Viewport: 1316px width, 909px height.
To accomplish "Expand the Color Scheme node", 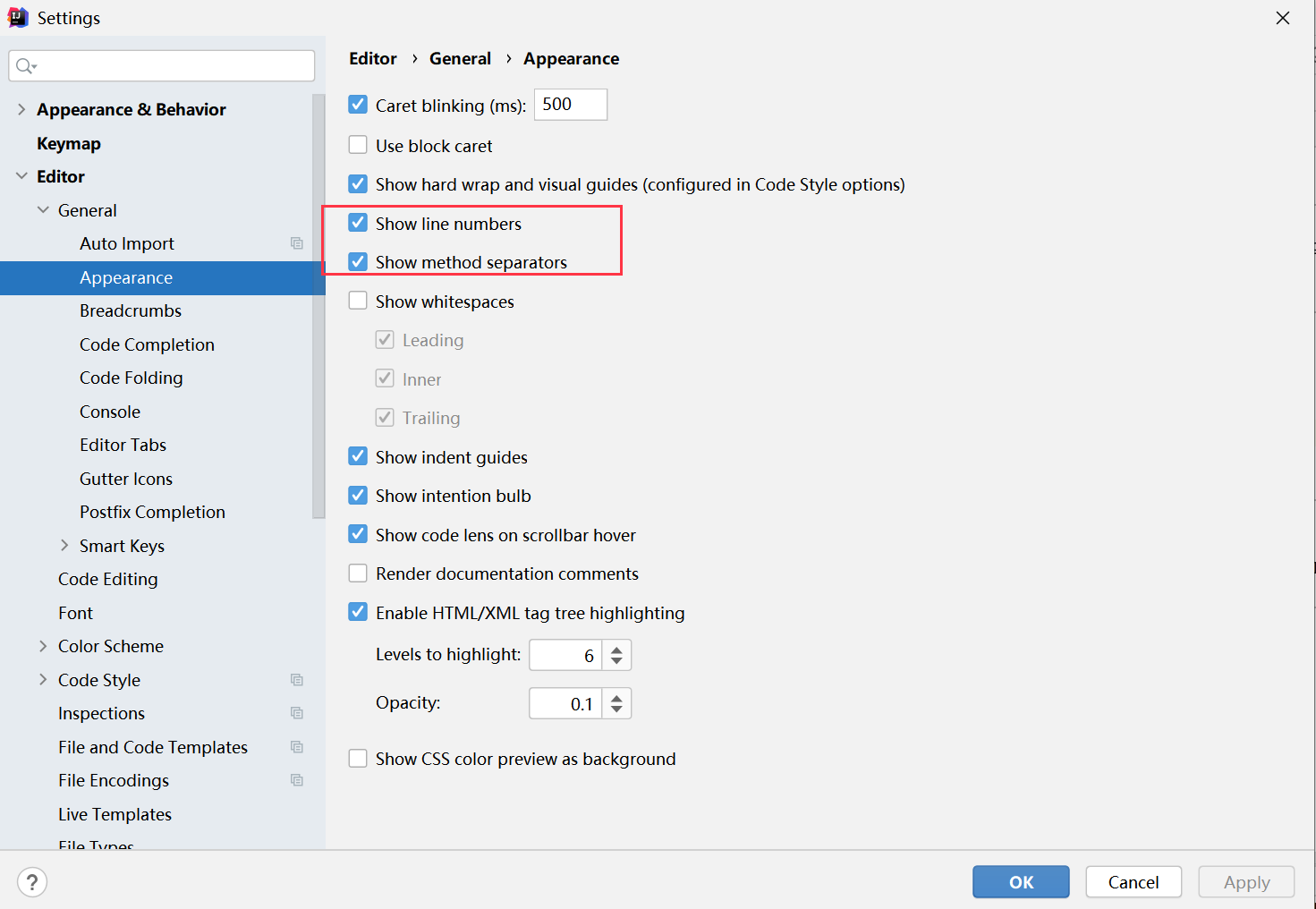I will pos(43,646).
